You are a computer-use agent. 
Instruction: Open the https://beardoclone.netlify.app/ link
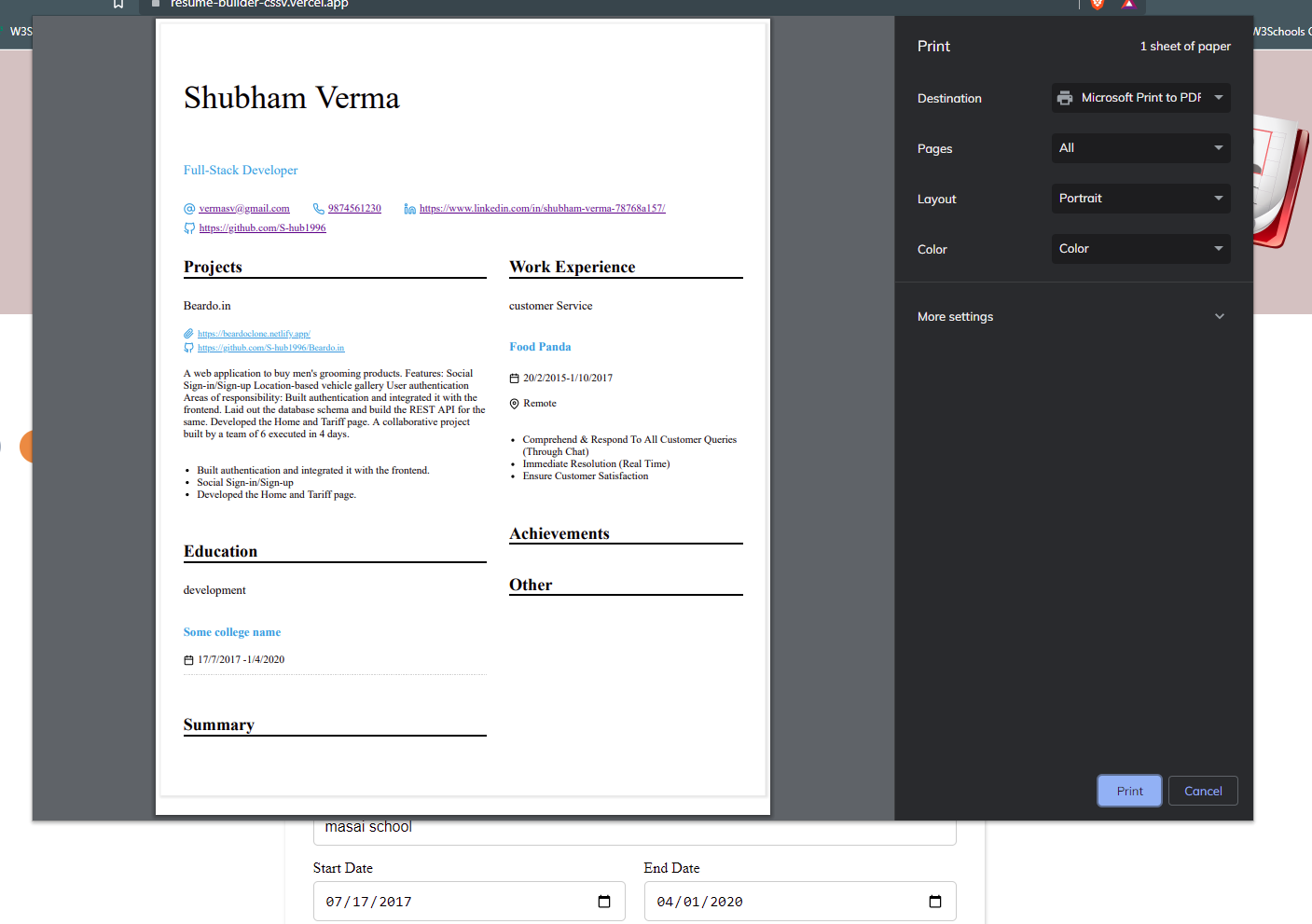click(x=254, y=333)
